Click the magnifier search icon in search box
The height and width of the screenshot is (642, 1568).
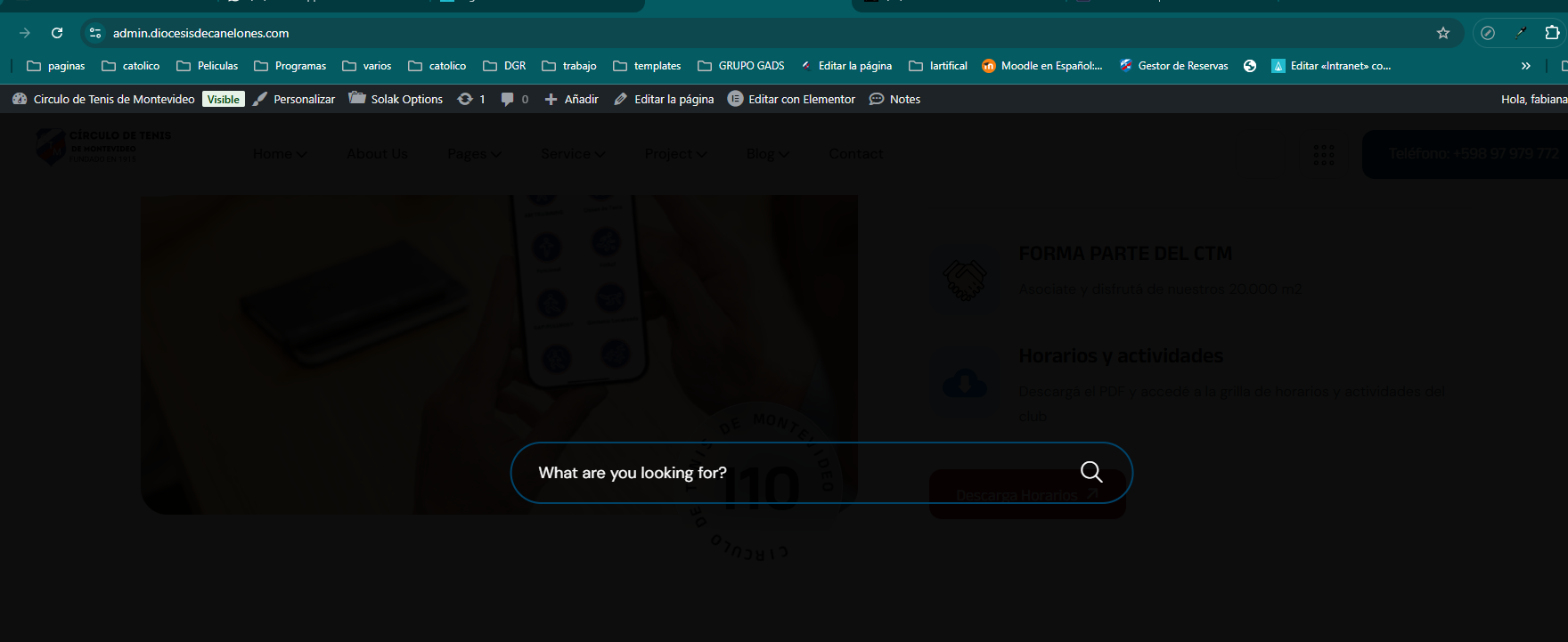tap(1090, 472)
